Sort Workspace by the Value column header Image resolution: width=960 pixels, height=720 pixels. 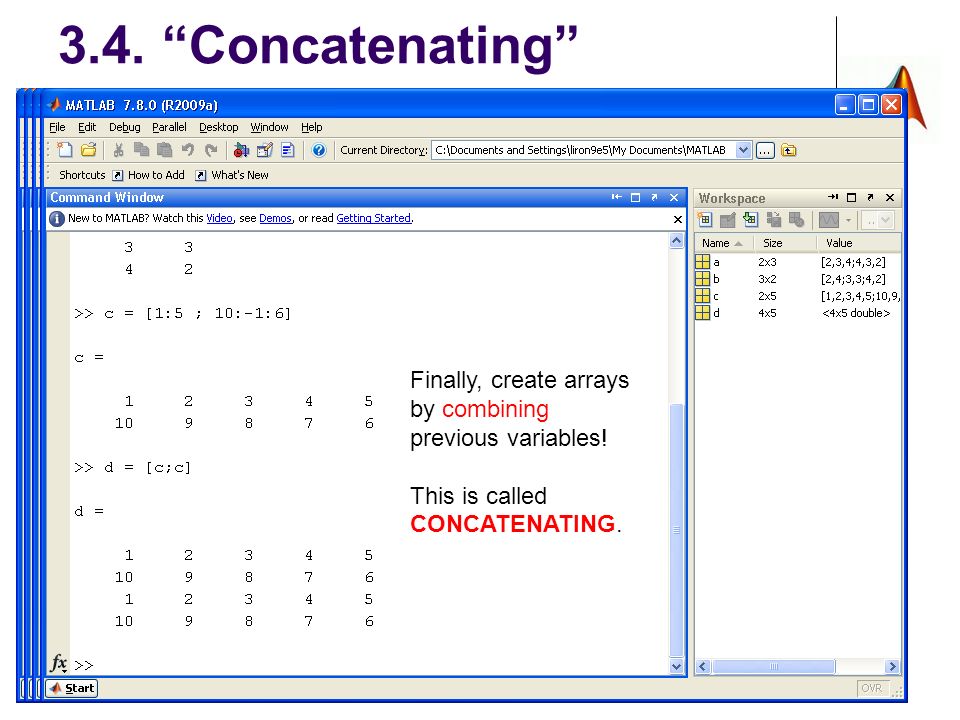(859, 243)
